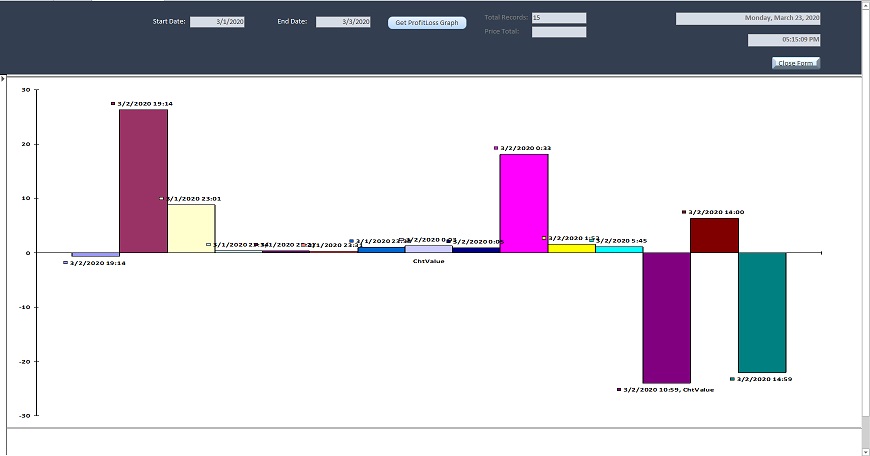This screenshot has height=456, width=870.
Task: Click label 3/2/2020 10:59, ChtValue
Action: coord(669,389)
